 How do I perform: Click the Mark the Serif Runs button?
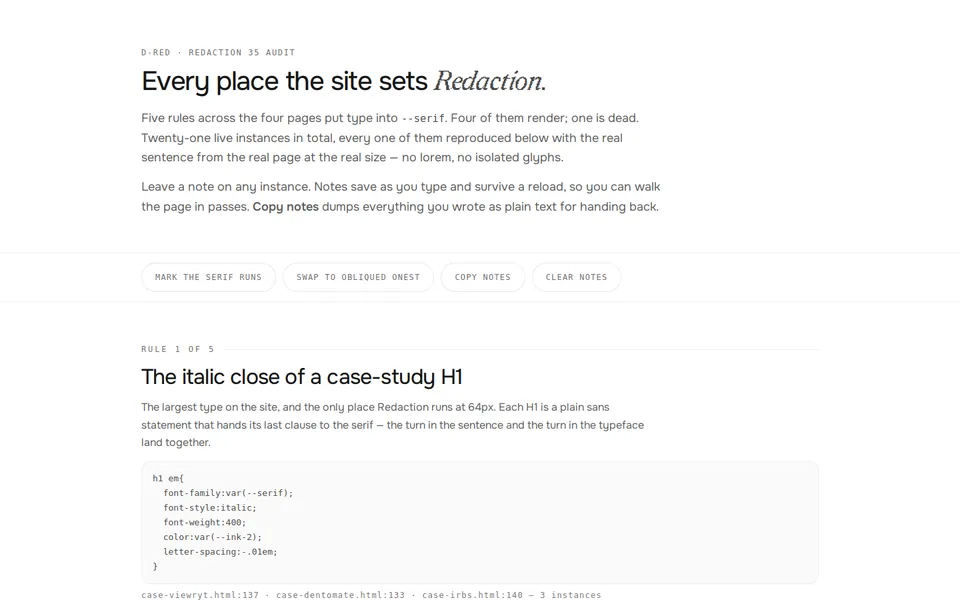pyautogui.click(x=208, y=277)
